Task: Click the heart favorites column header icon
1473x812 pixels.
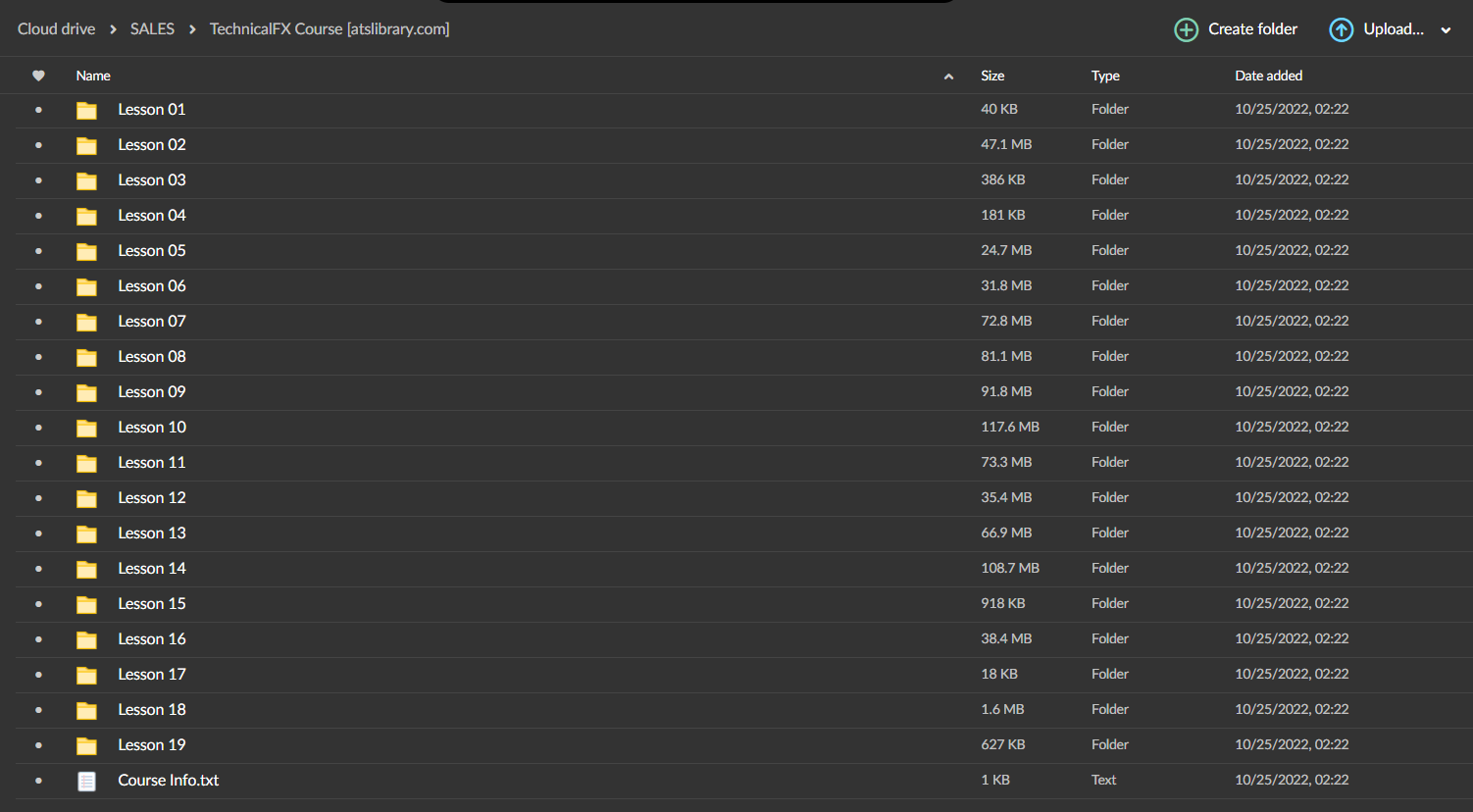Action: click(x=38, y=76)
